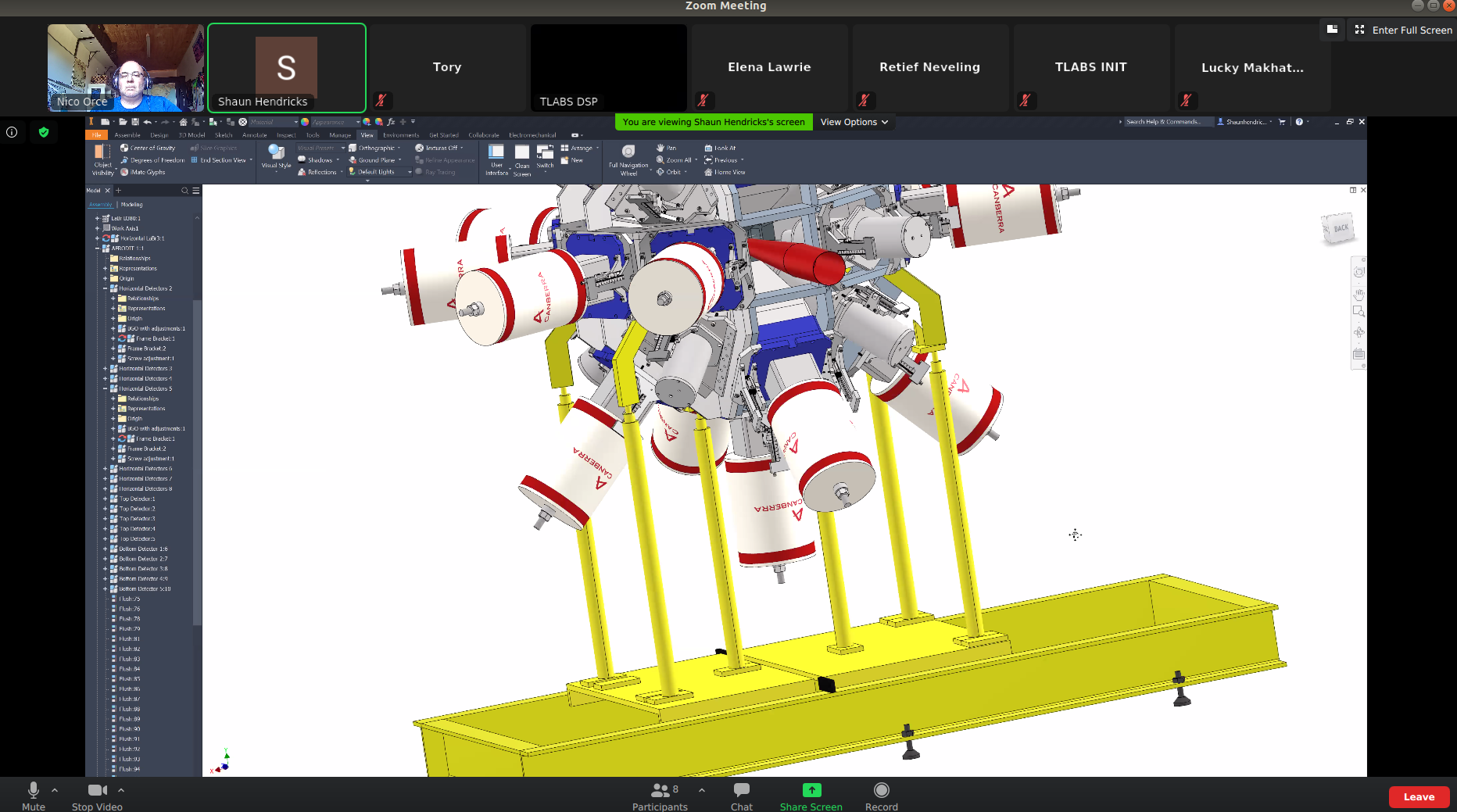Screen dimensions: 1457x812
Task: Open Orthographic projection dropdown
Action: click(x=374, y=148)
